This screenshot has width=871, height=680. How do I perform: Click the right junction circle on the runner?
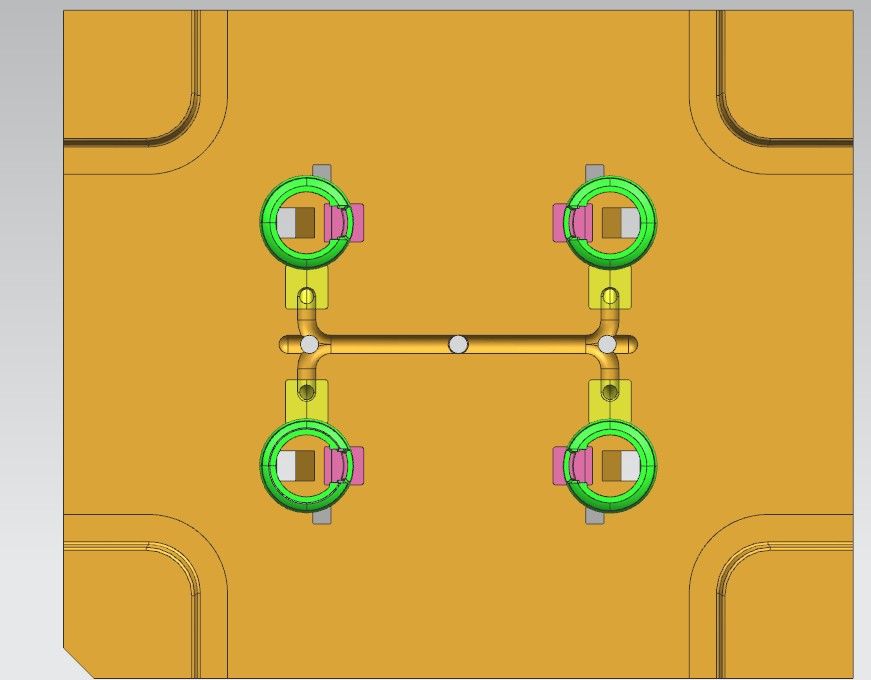[607, 345]
